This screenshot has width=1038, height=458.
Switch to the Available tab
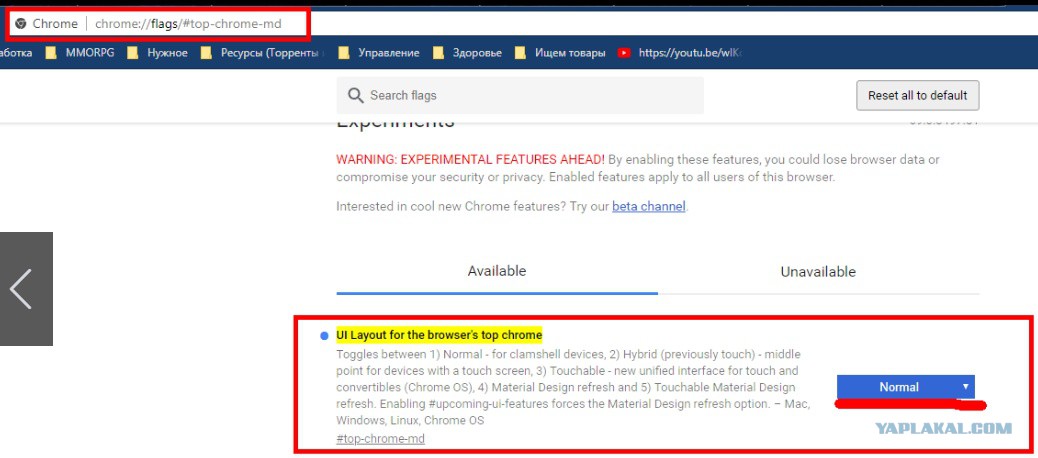(497, 271)
